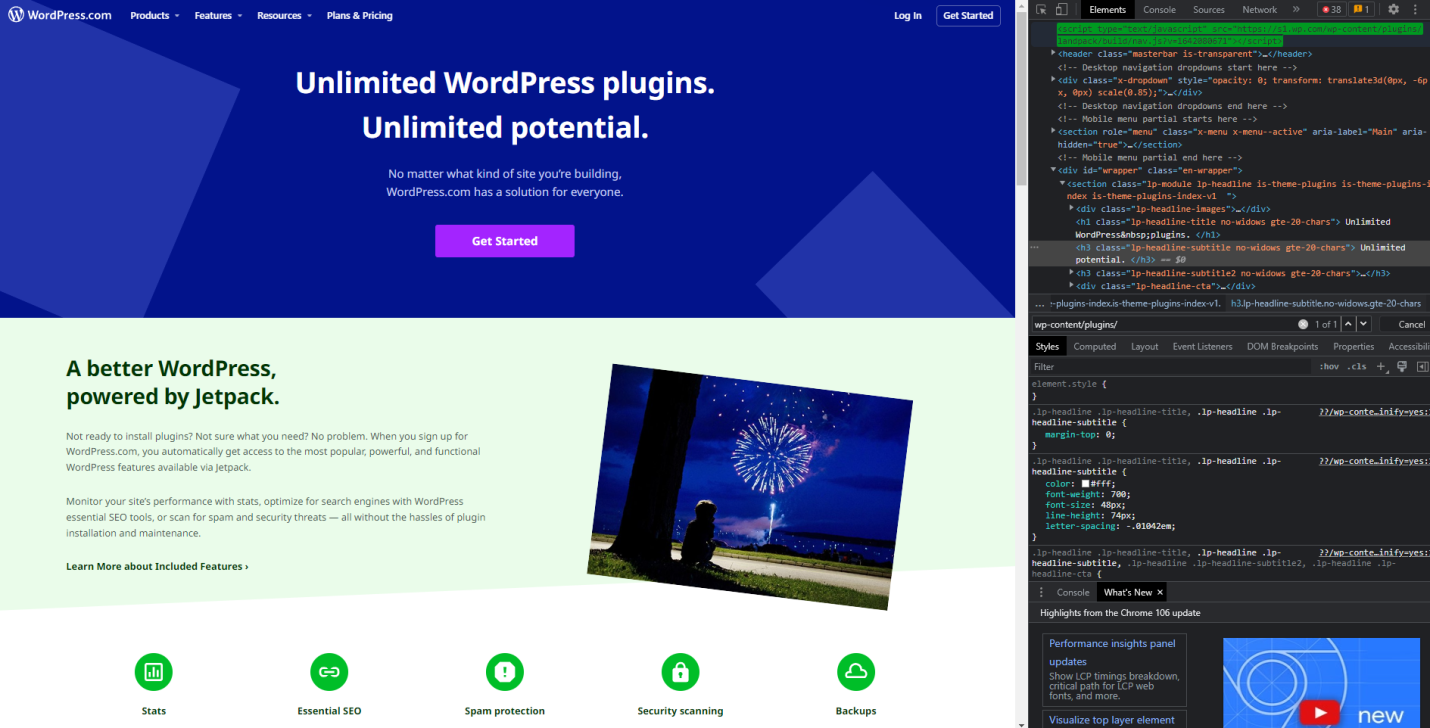The image size is (1430, 728).
Task: Click the breadcrumb ellipsis in the Elements panel
Action: pyautogui.click(x=1039, y=303)
